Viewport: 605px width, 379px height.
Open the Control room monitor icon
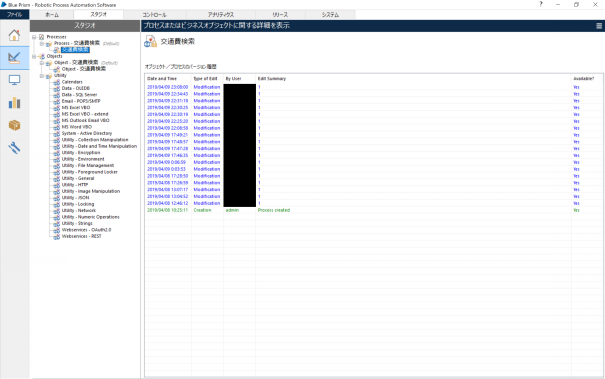14,80
